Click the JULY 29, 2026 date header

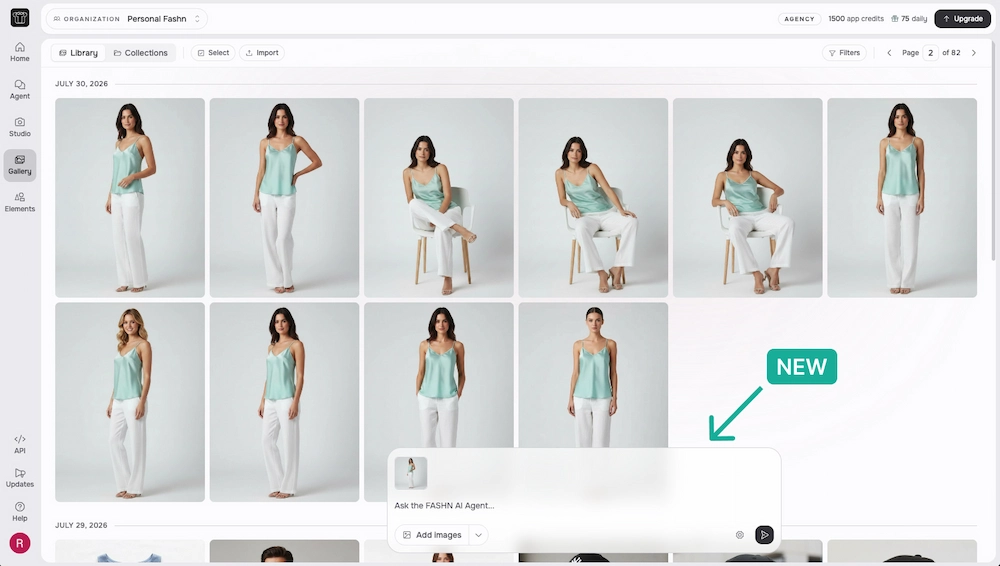coord(82,525)
